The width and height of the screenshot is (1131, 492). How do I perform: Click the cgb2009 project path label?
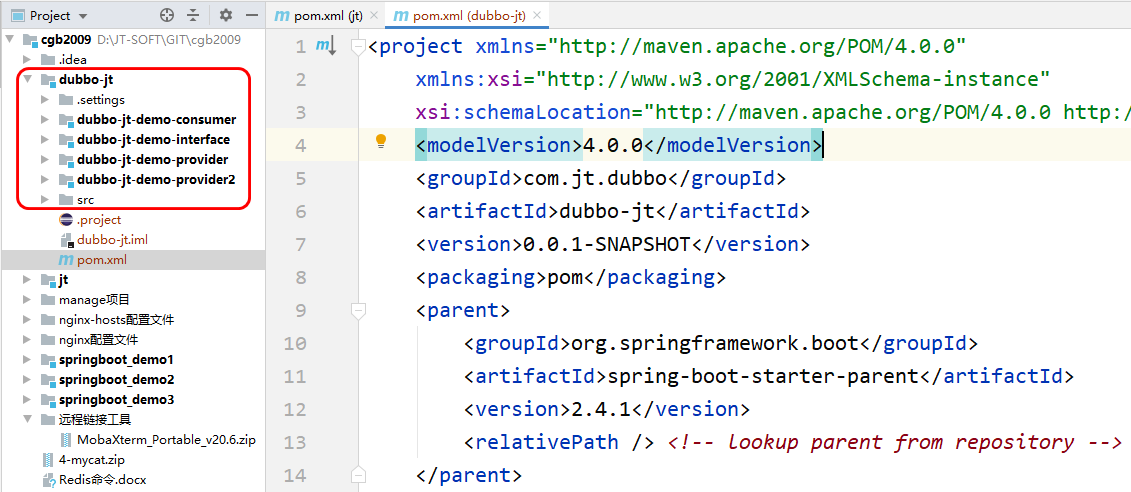[x=169, y=39]
